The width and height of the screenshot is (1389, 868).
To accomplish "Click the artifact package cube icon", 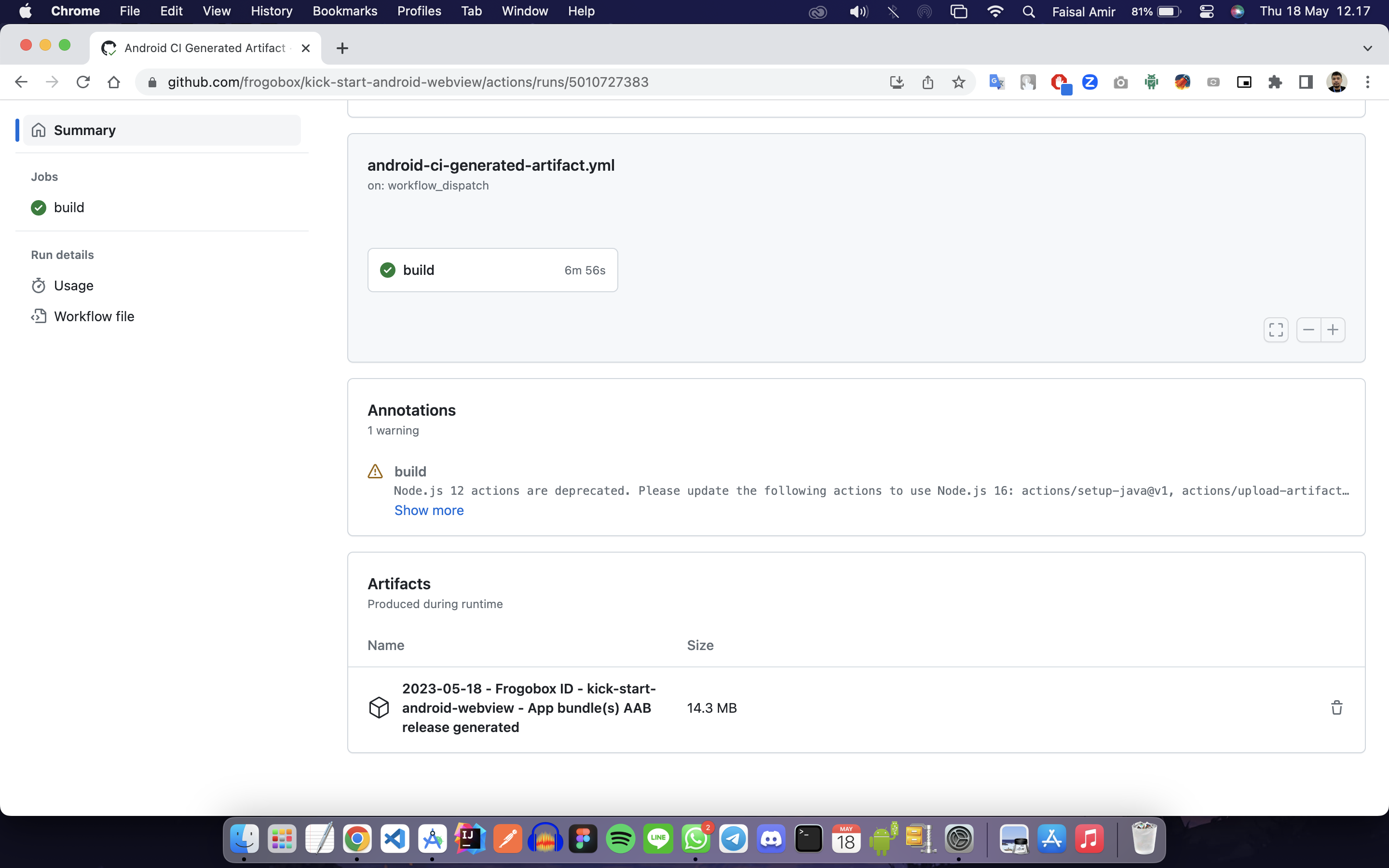I will [379, 707].
